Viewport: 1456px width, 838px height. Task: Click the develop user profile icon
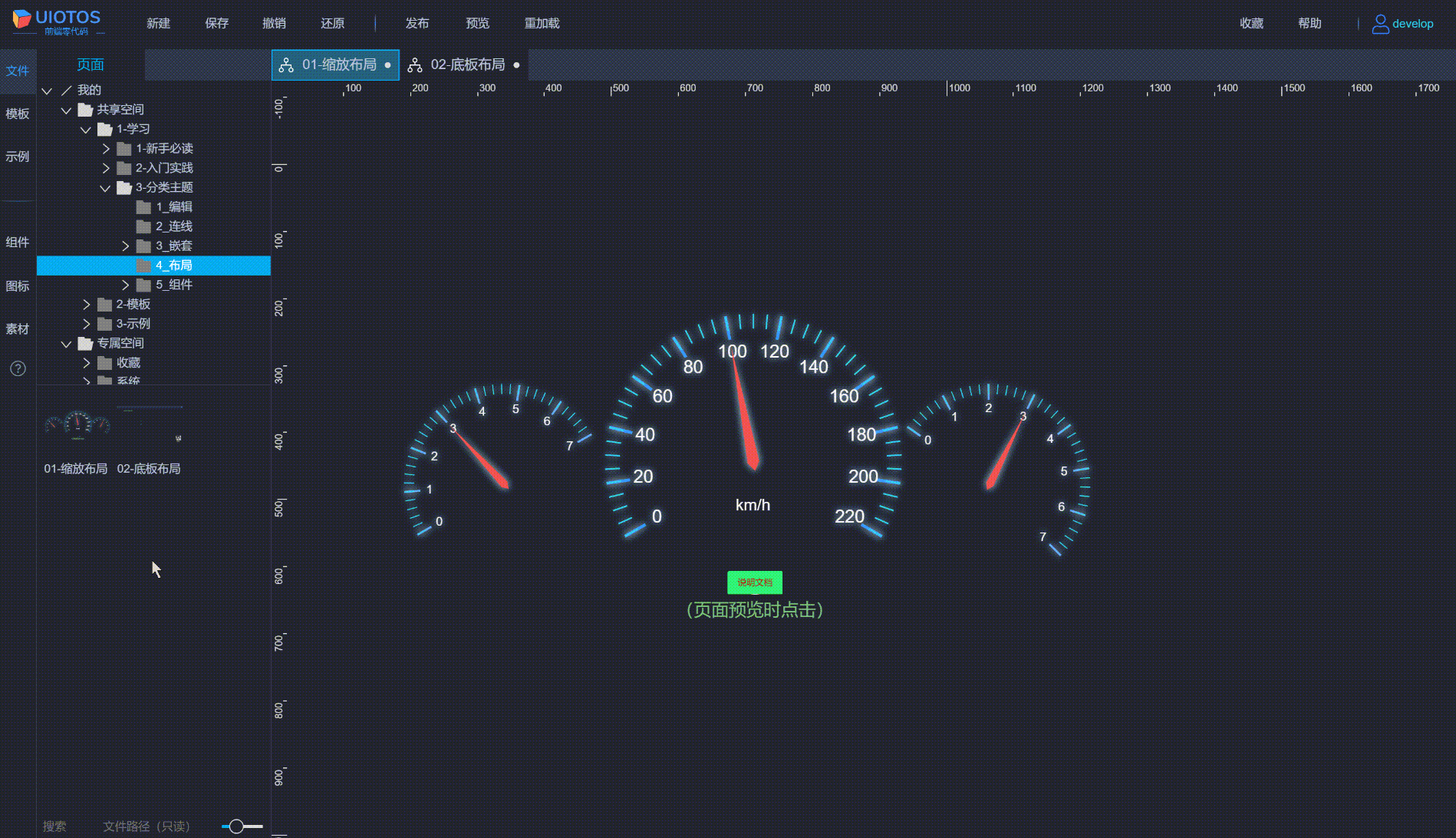coord(1379,24)
